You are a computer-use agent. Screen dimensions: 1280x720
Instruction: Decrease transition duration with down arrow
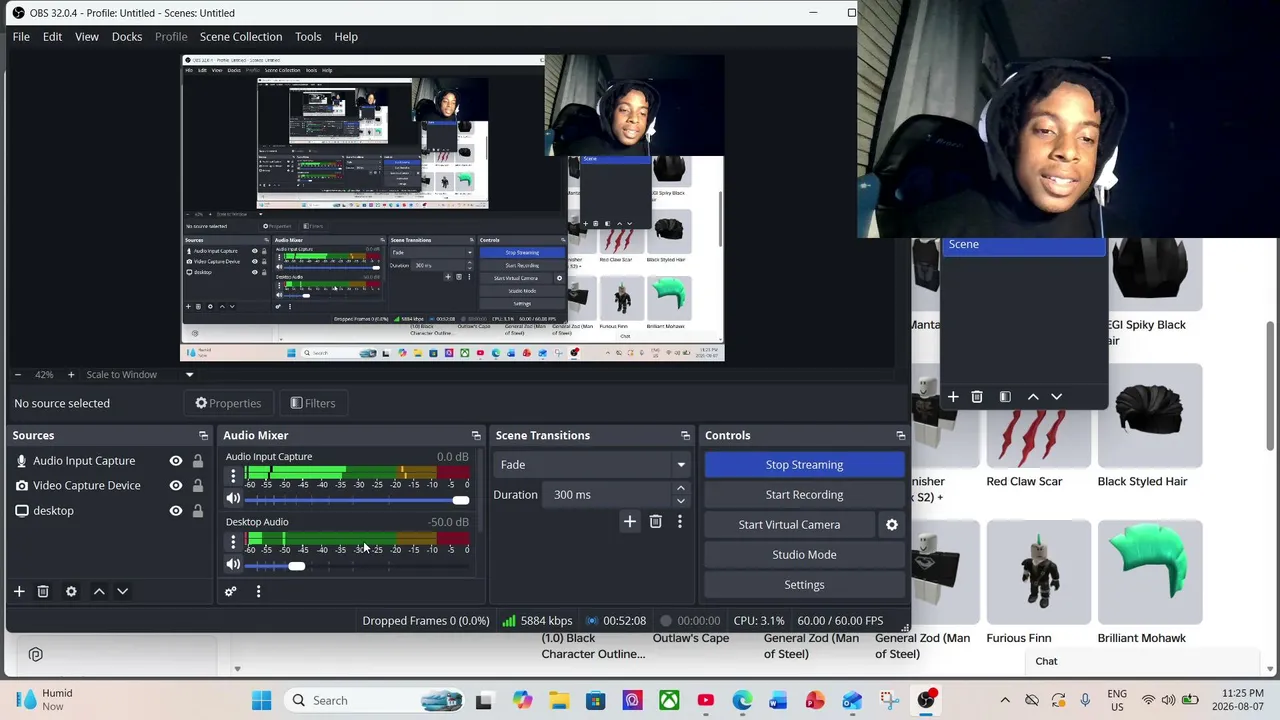681,500
